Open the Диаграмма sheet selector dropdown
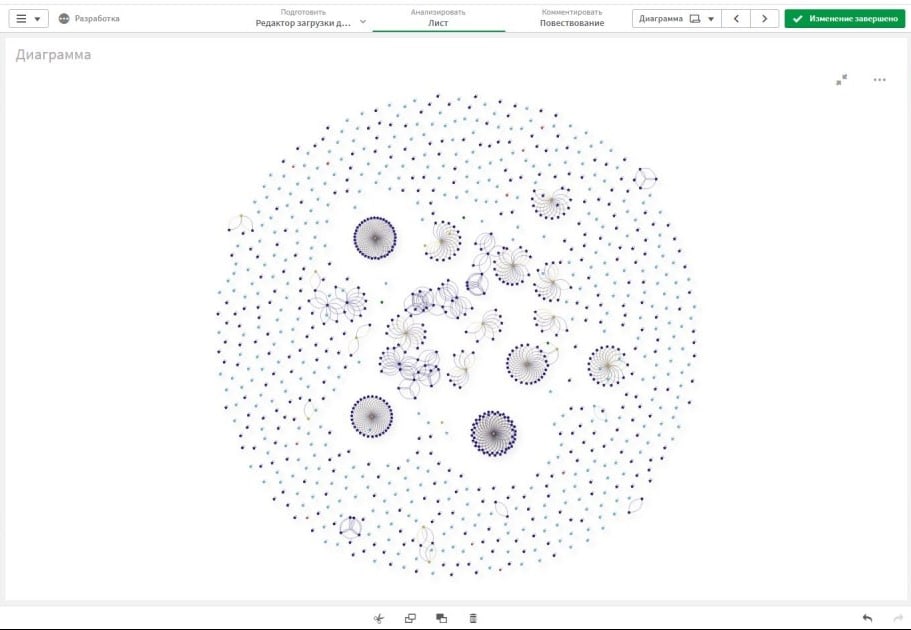This screenshot has height=630, width=911. click(x=676, y=19)
